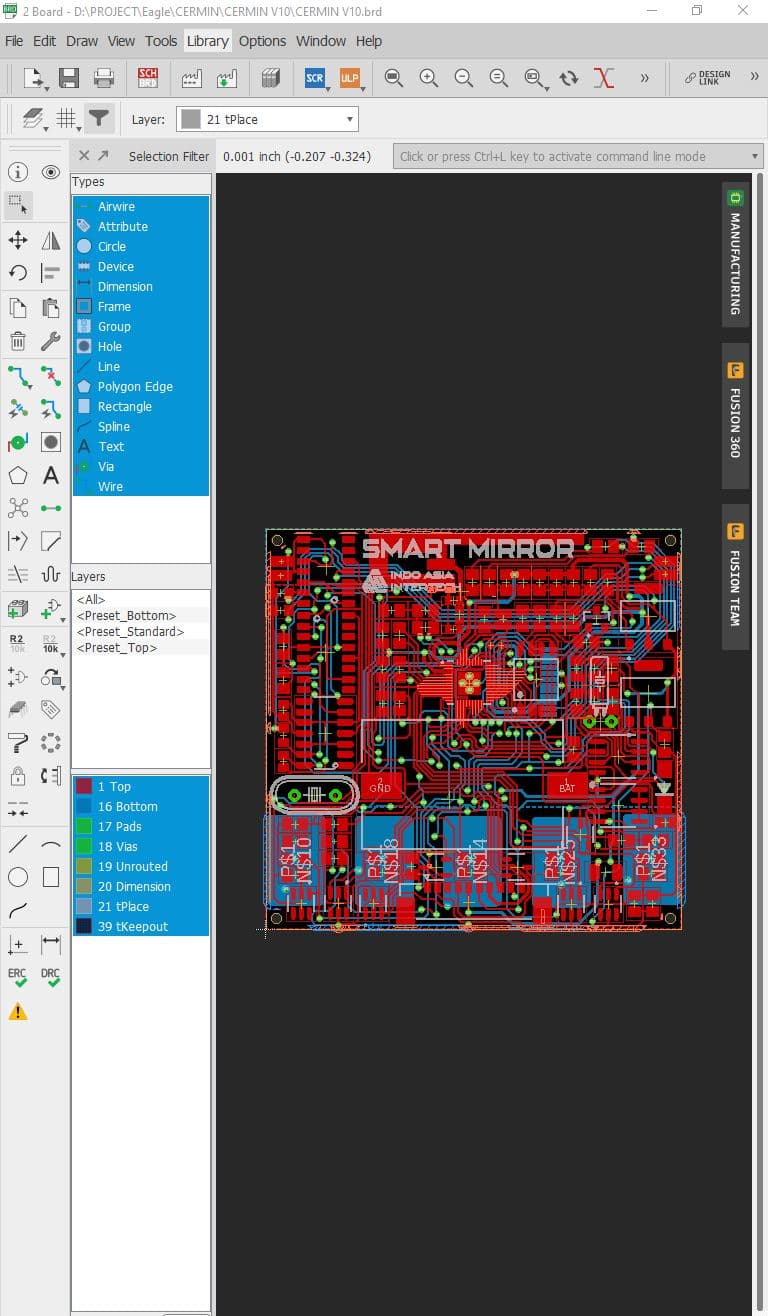Select the Rotate tool
This screenshot has width=768, height=1316.
pos(18,273)
